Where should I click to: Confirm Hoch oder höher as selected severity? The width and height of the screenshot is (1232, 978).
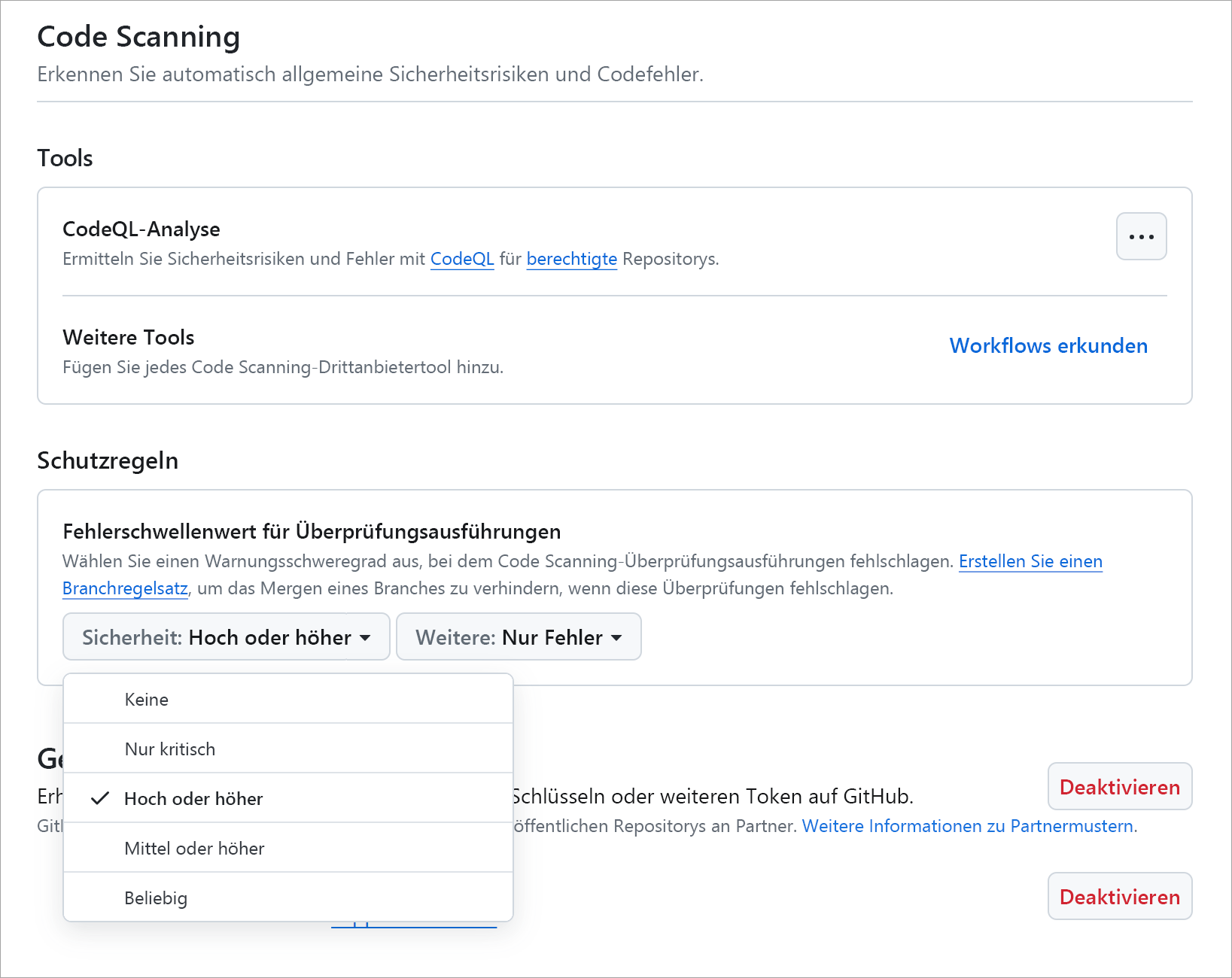coord(193,798)
